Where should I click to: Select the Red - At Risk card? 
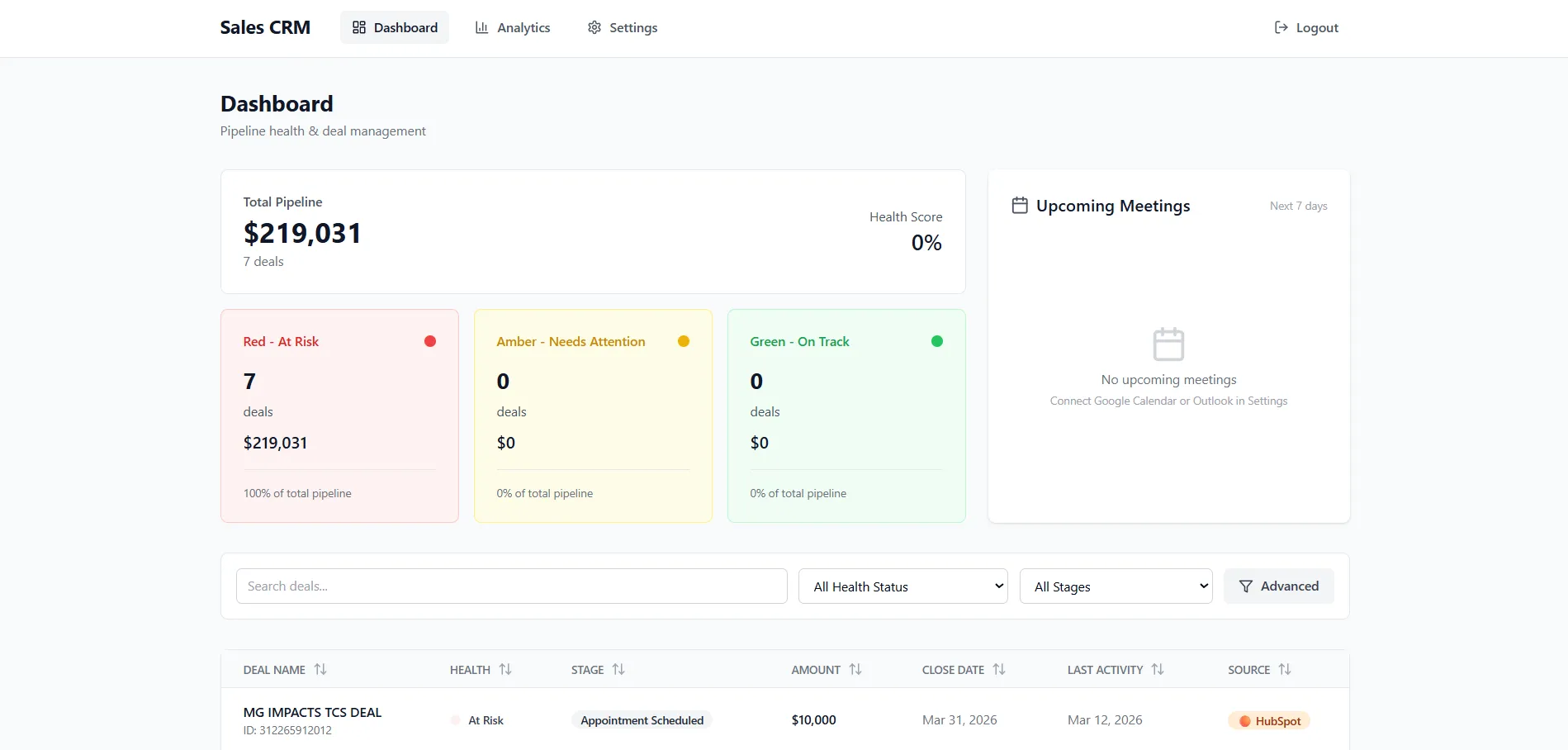point(339,415)
